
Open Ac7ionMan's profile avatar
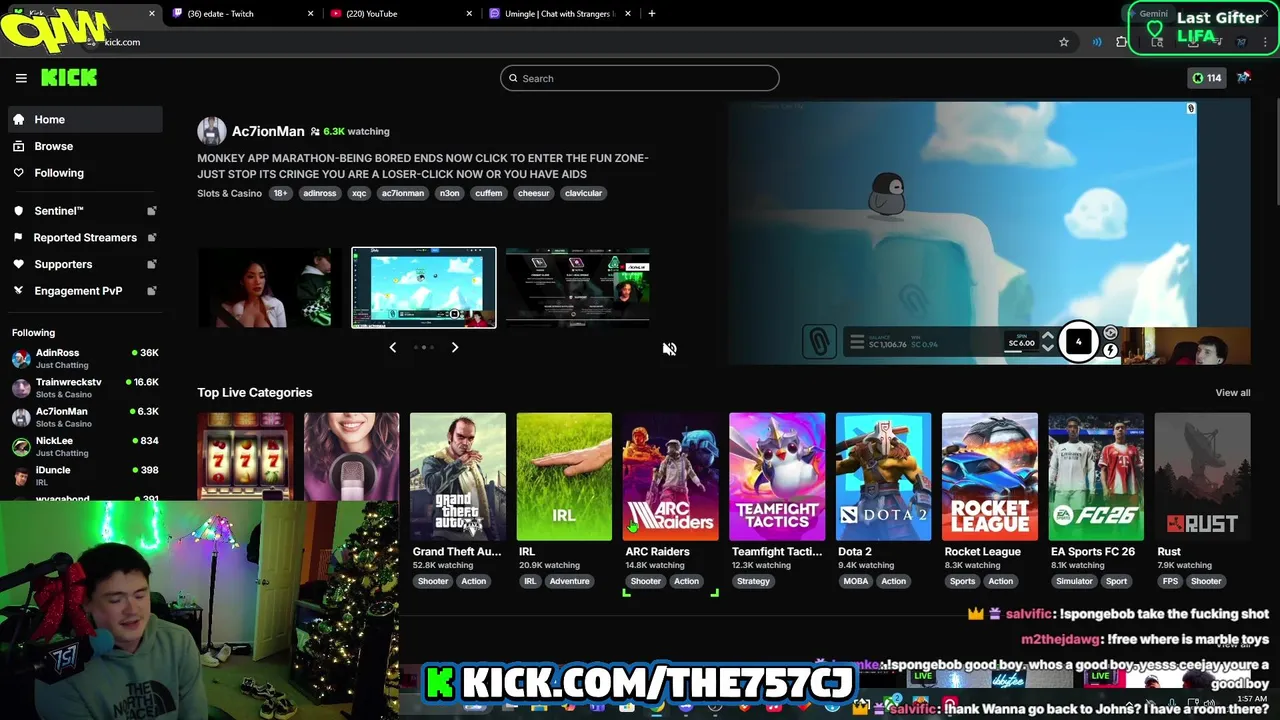click(x=211, y=131)
